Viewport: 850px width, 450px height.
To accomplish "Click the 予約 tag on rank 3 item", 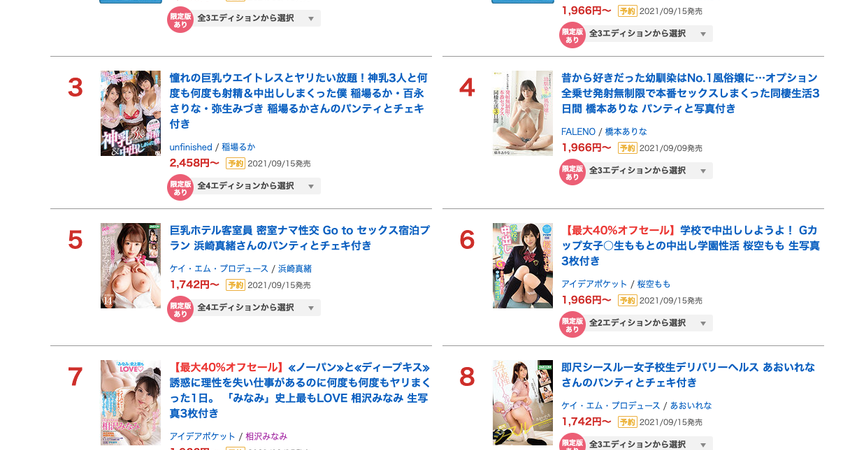I will 235,163.
